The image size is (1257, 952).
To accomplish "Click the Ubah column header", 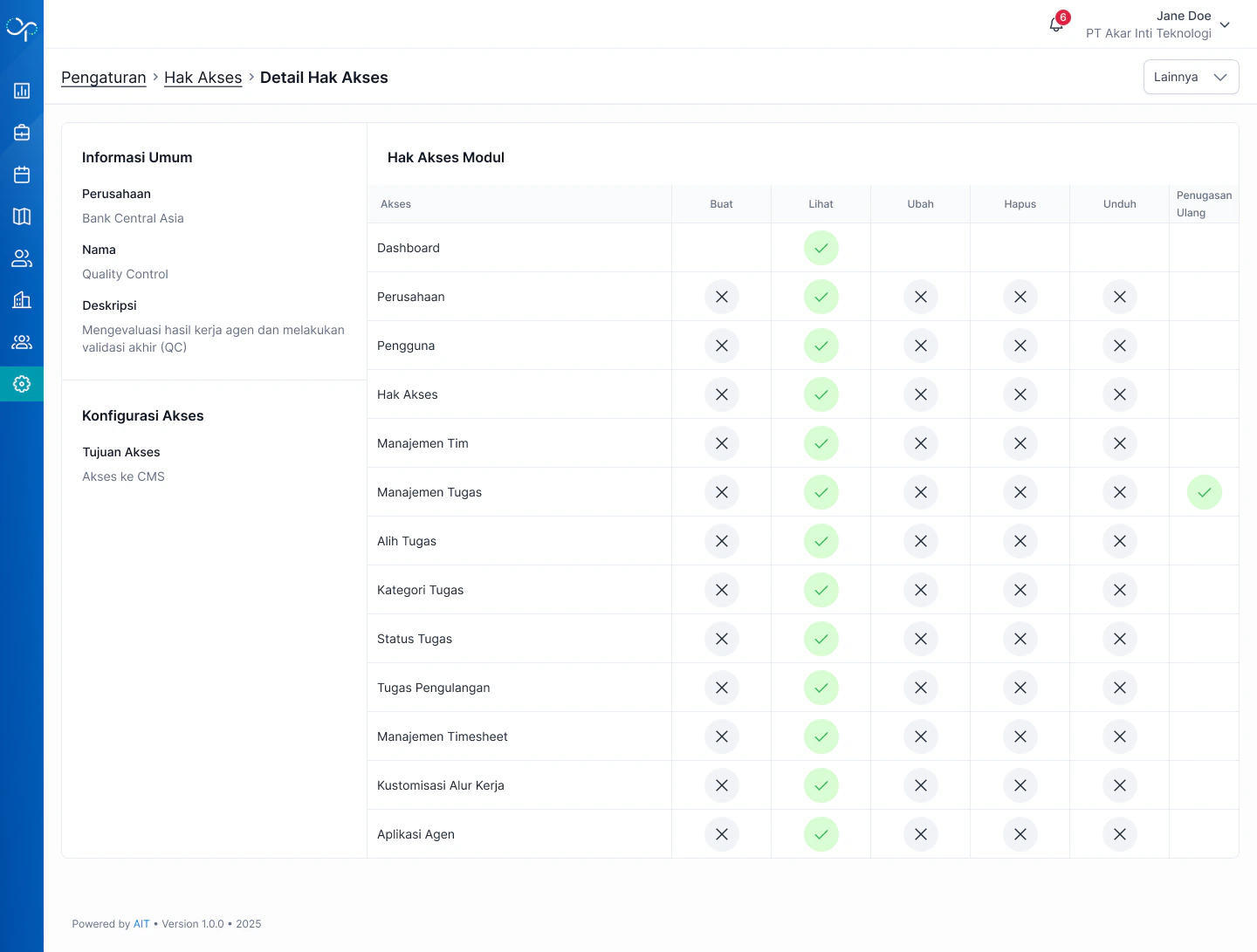I will tap(920, 204).
